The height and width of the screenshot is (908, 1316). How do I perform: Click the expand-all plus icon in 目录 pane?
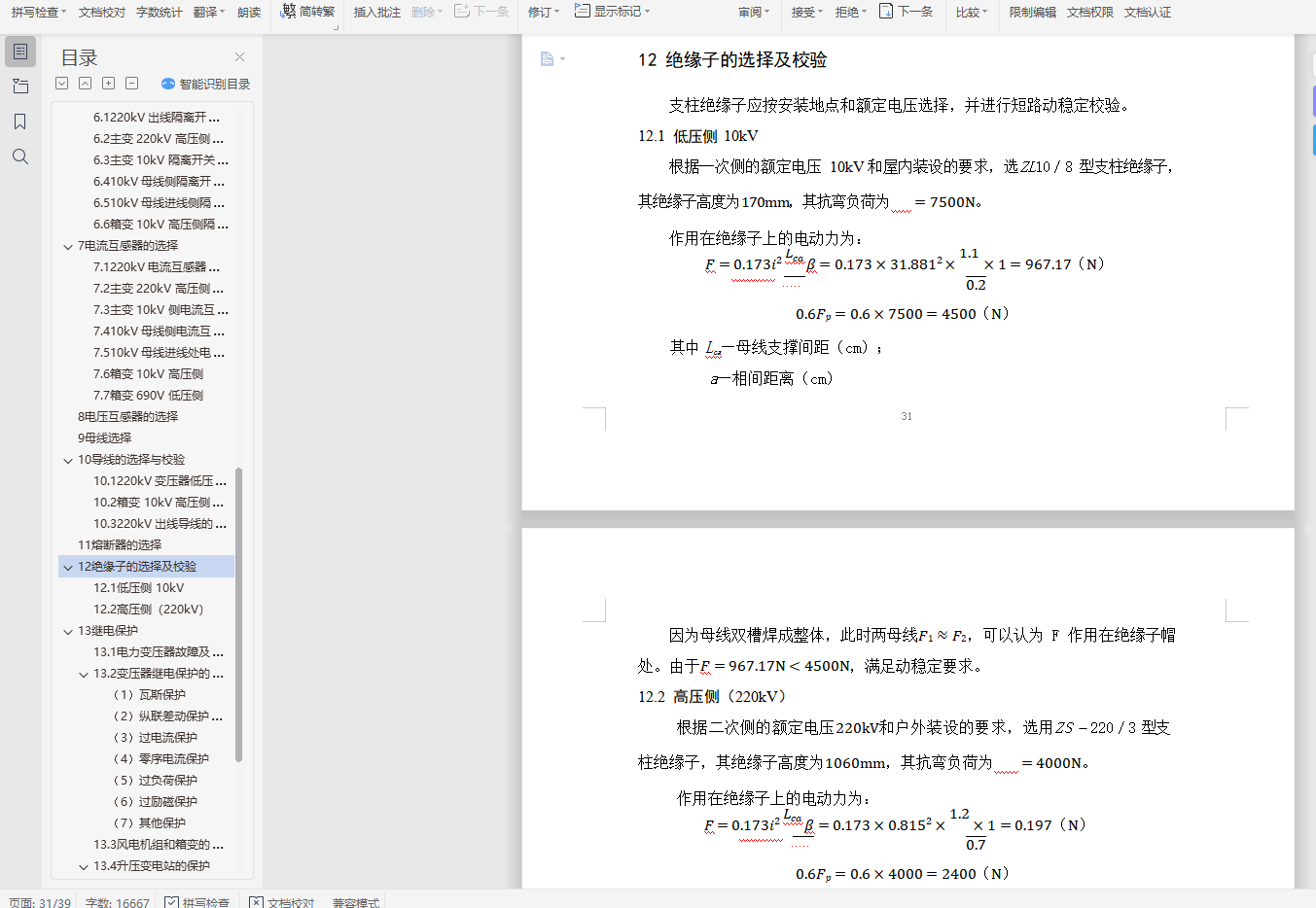(109, 84)
